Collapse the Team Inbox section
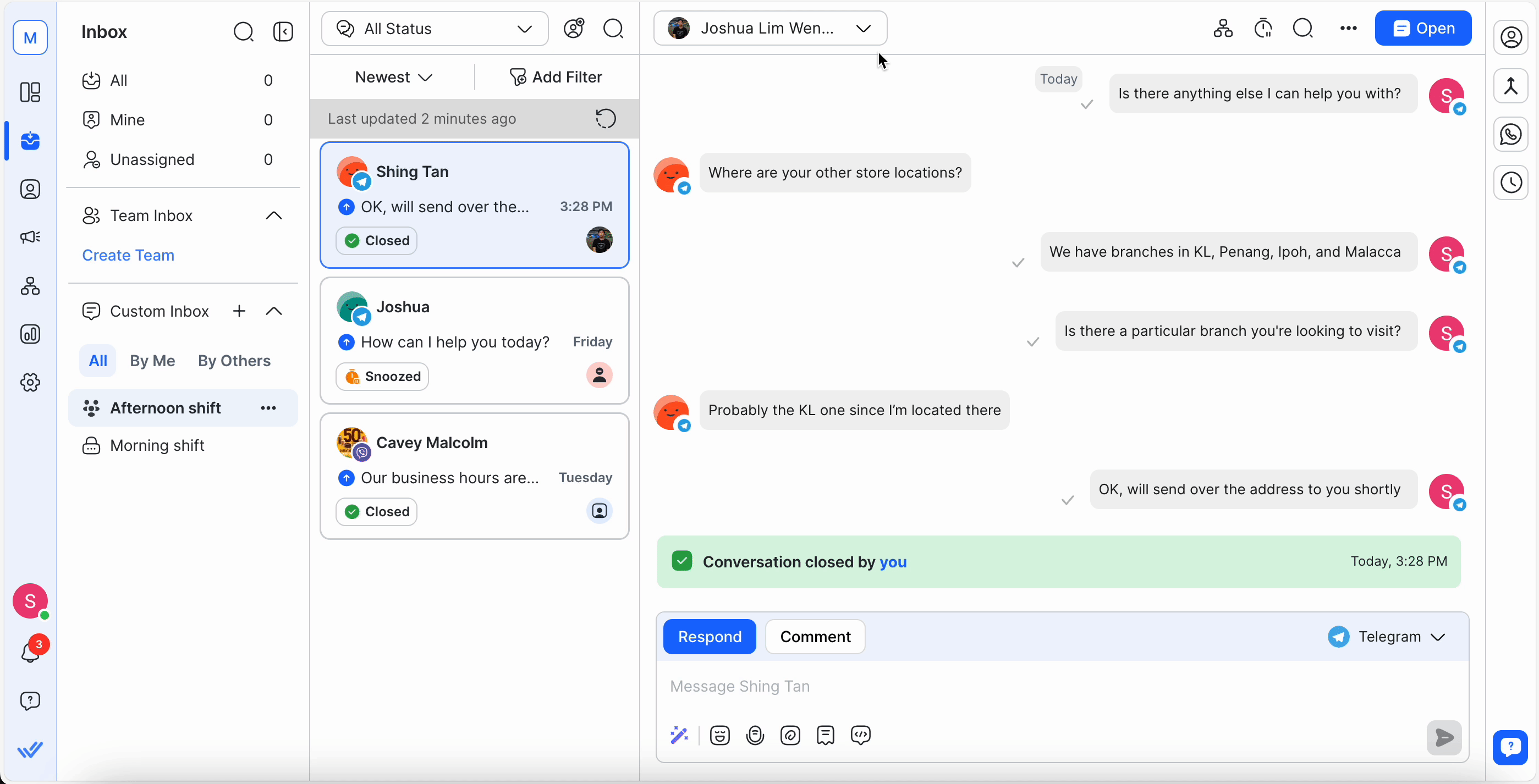 coord(273,216)
